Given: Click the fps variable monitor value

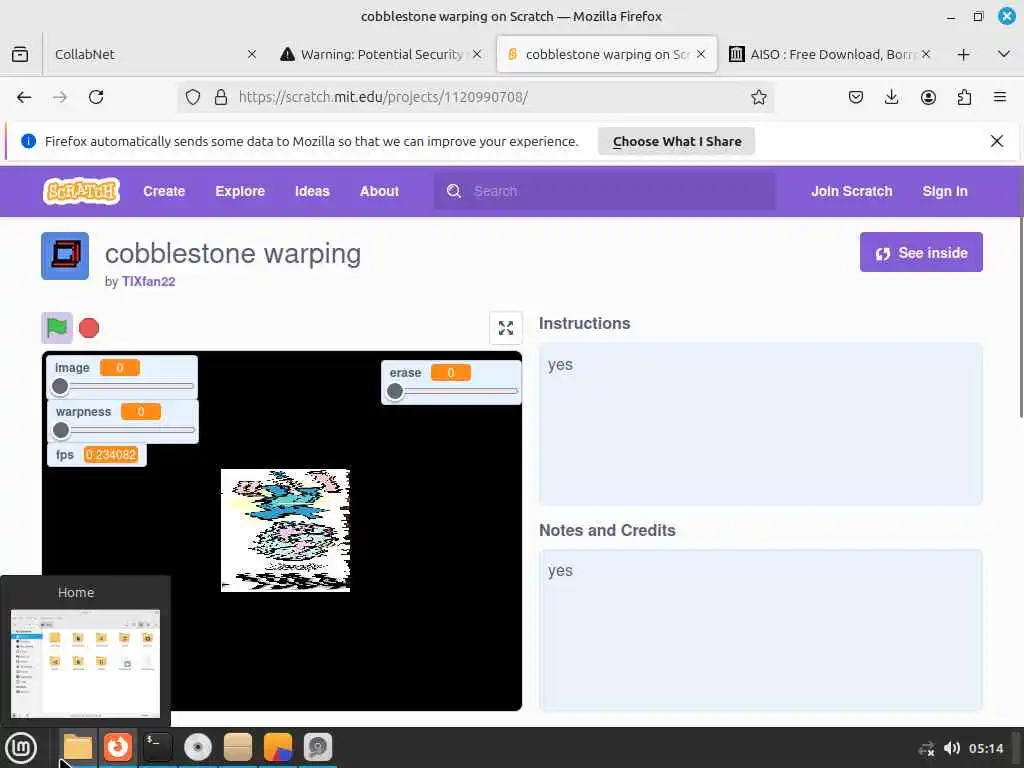Looking at the screenshot, I should (111, 455).
